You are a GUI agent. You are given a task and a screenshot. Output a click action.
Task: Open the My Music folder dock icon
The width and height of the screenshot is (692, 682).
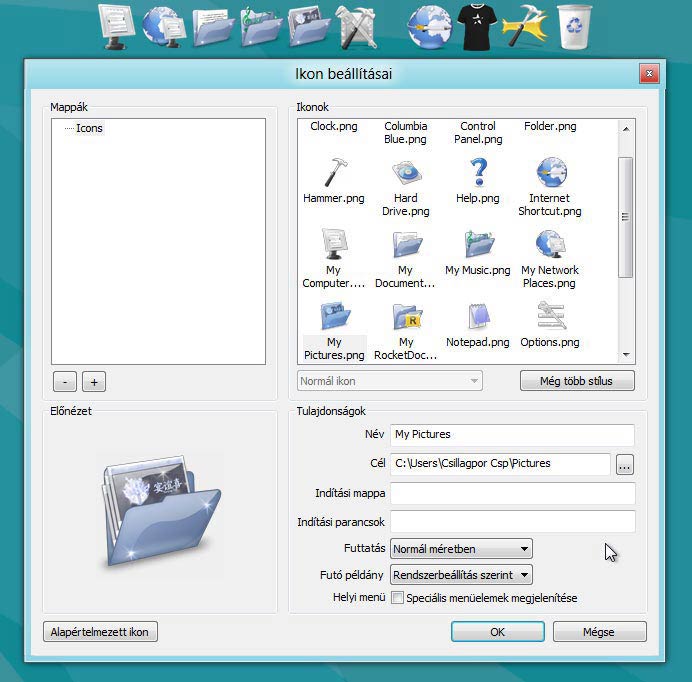click(261, 27)
